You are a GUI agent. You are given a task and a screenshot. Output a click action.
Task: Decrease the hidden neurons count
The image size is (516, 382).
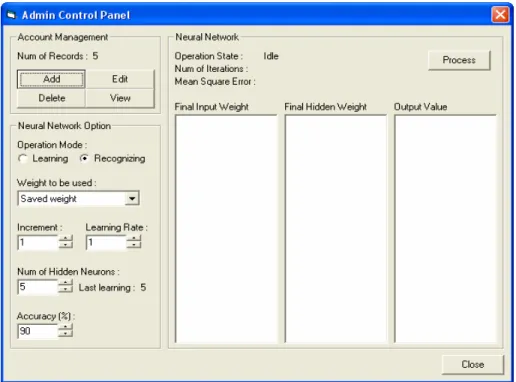[66, 290]
